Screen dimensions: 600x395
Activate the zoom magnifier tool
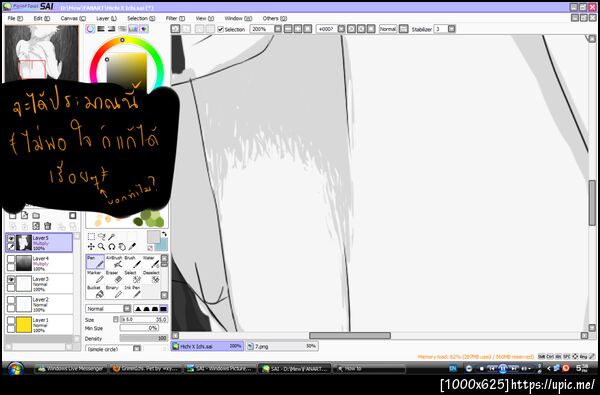point(101,246)
